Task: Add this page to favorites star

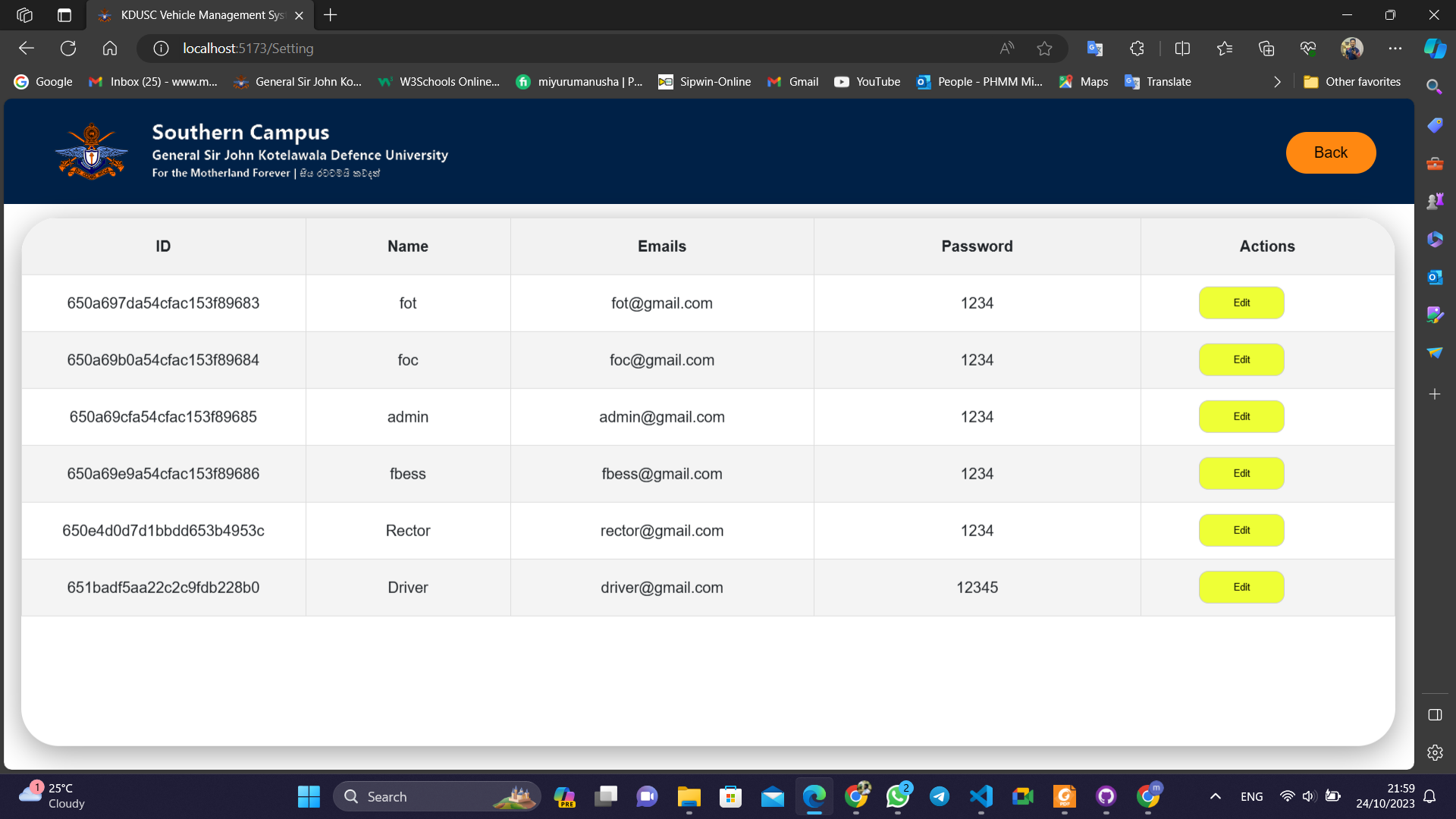Action: pyautogui.click(x=1044, y=49)
